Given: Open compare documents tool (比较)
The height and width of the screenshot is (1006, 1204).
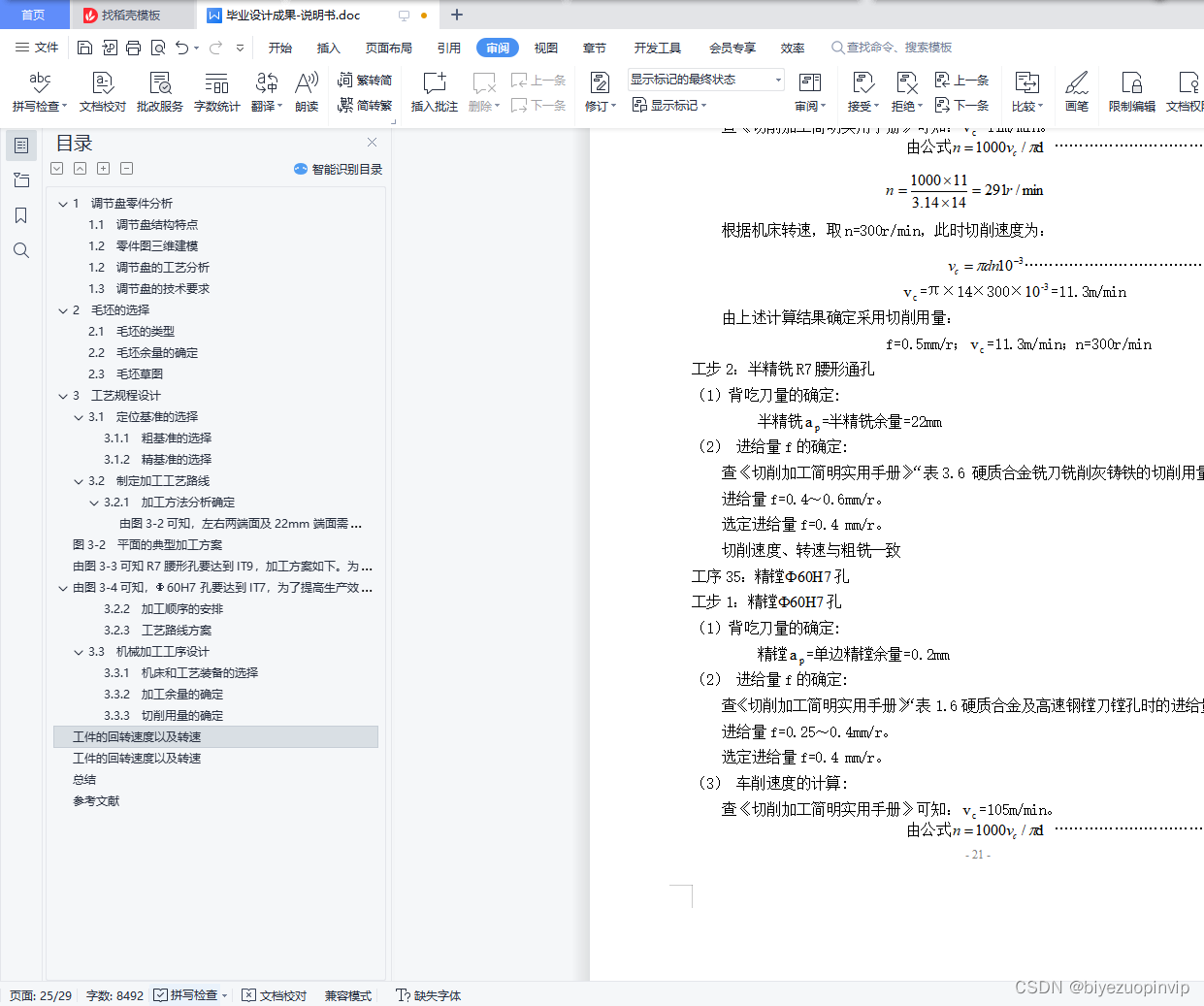Looking at the screenshot, I should pyautogui.click(x=1026, y=92).
